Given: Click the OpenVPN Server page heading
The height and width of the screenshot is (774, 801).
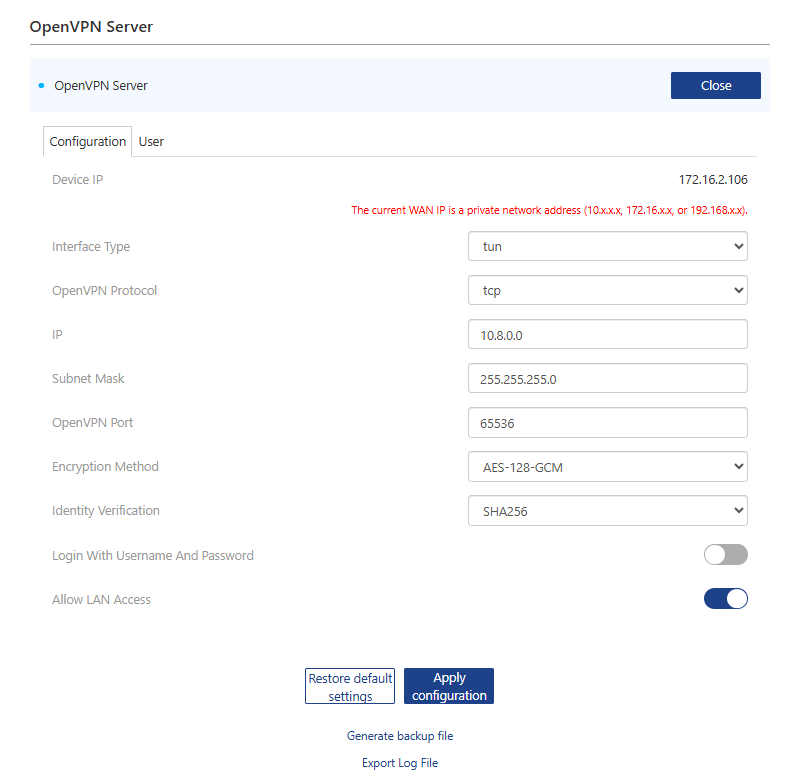Looking at the screenshot, I should coord(91,27).
